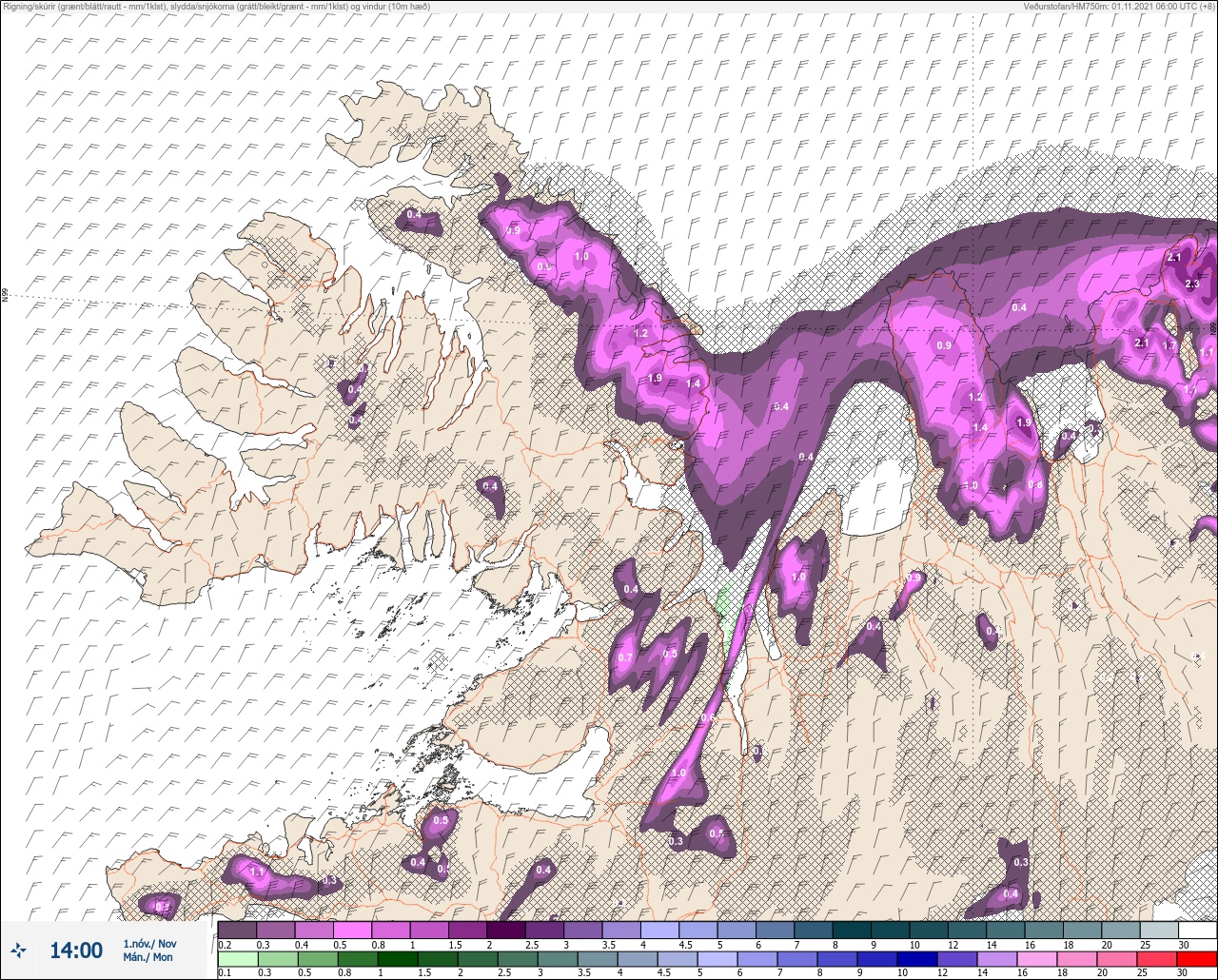Select the snow legend swatch labeled 0.4
1218x980 pixels.
tap(314, 930)
